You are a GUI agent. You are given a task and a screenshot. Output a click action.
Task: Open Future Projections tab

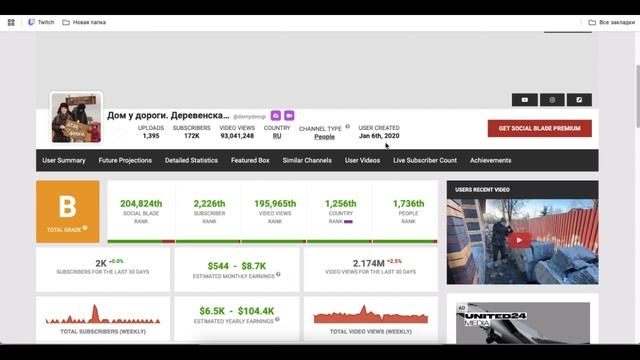[x=125, y=160]
